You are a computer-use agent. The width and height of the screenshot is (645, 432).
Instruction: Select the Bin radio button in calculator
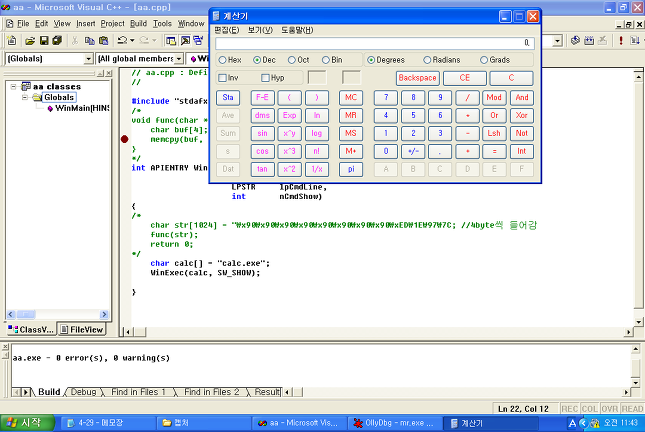326,60
